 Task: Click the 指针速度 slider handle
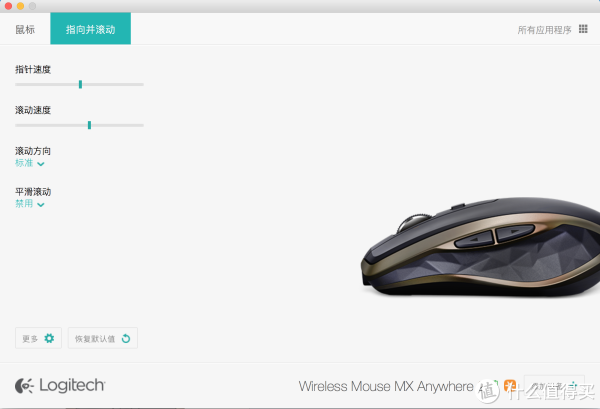tap(80, 84)
